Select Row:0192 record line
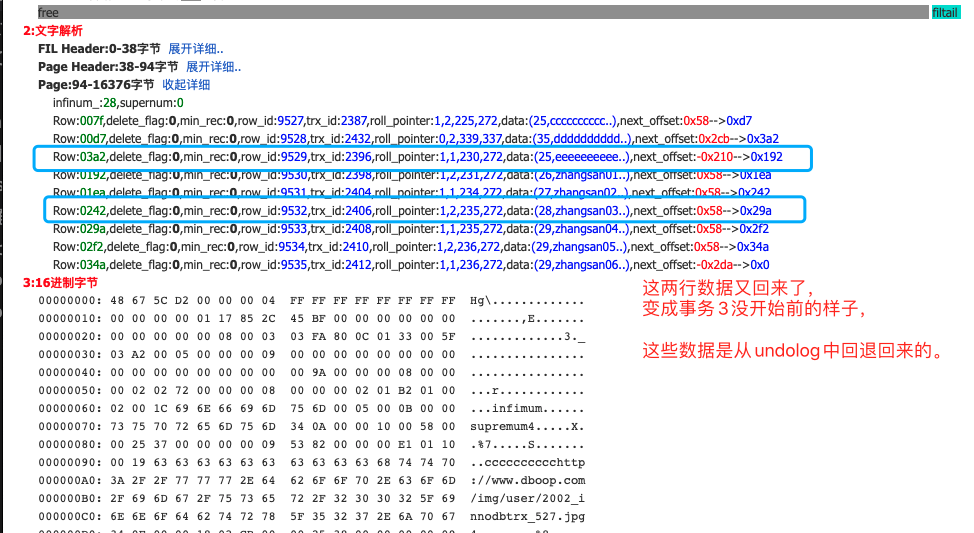 (412, 175)
